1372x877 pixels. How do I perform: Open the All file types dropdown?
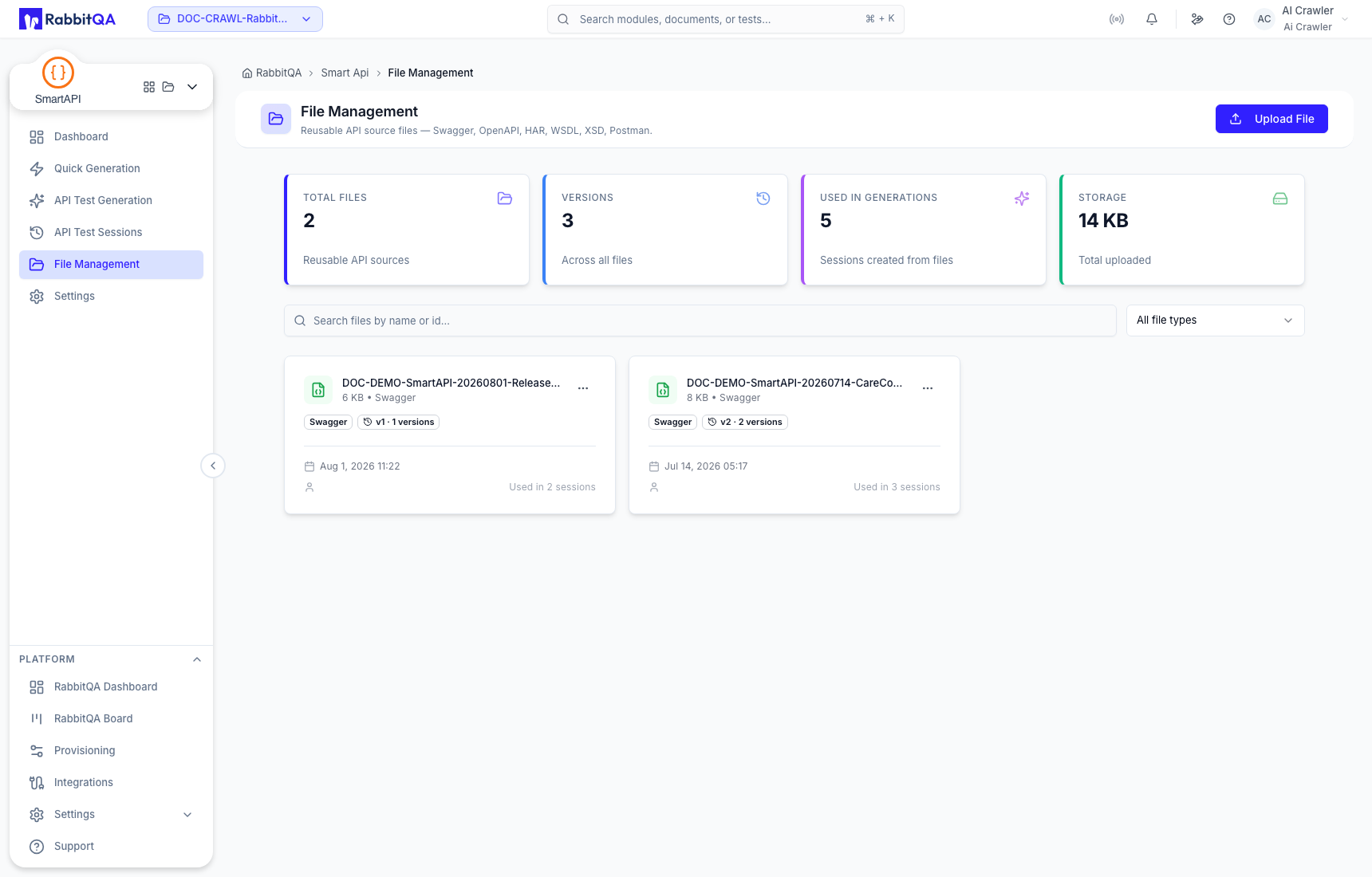[1215, 321]
